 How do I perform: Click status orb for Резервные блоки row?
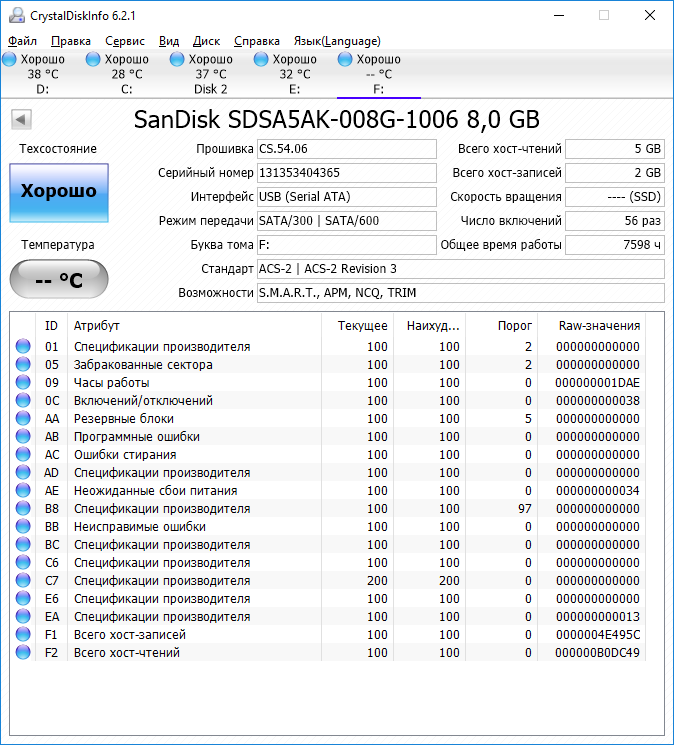(x=23, y=419)
